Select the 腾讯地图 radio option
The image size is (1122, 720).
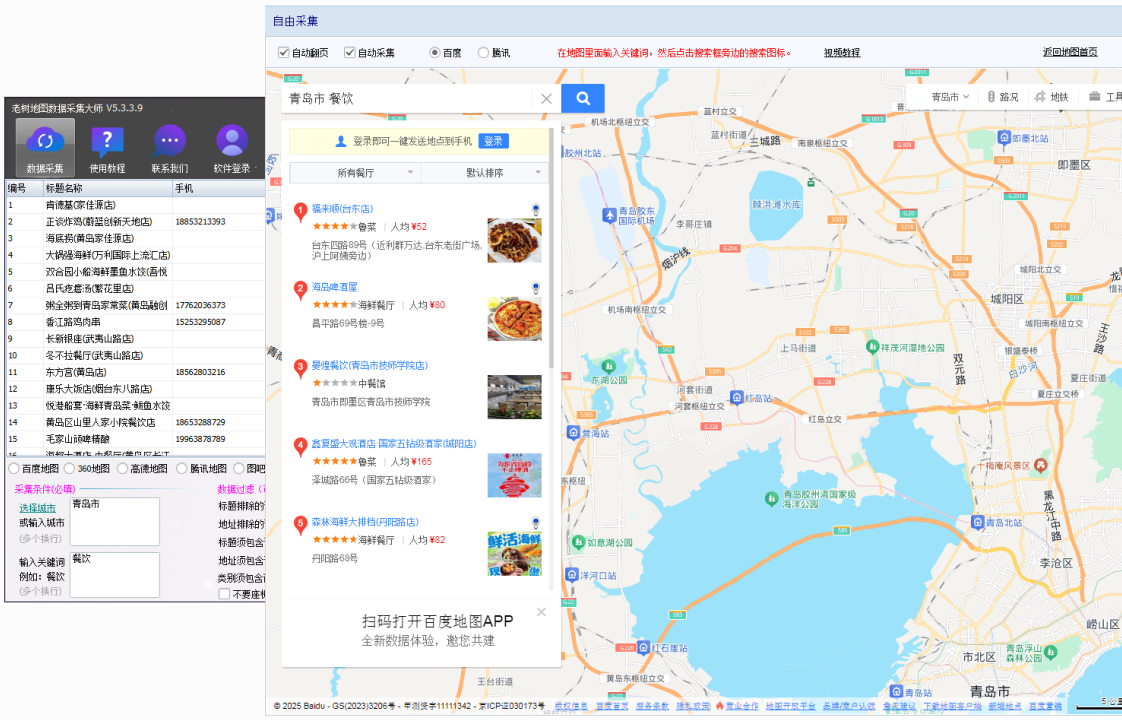pos(182,468)
